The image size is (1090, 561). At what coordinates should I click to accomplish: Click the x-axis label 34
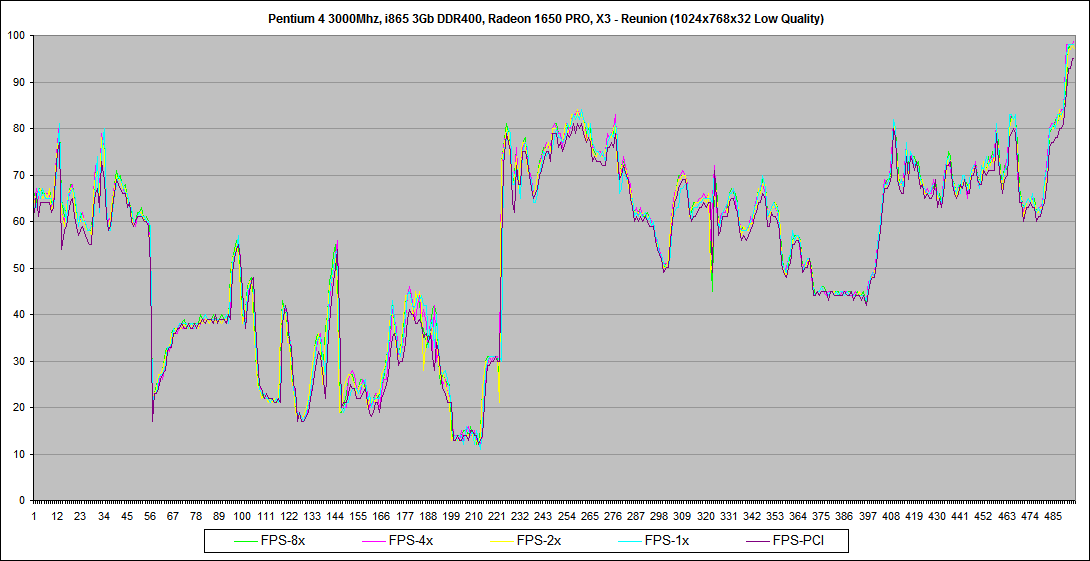pyautogui.click(x=104, y=517)
